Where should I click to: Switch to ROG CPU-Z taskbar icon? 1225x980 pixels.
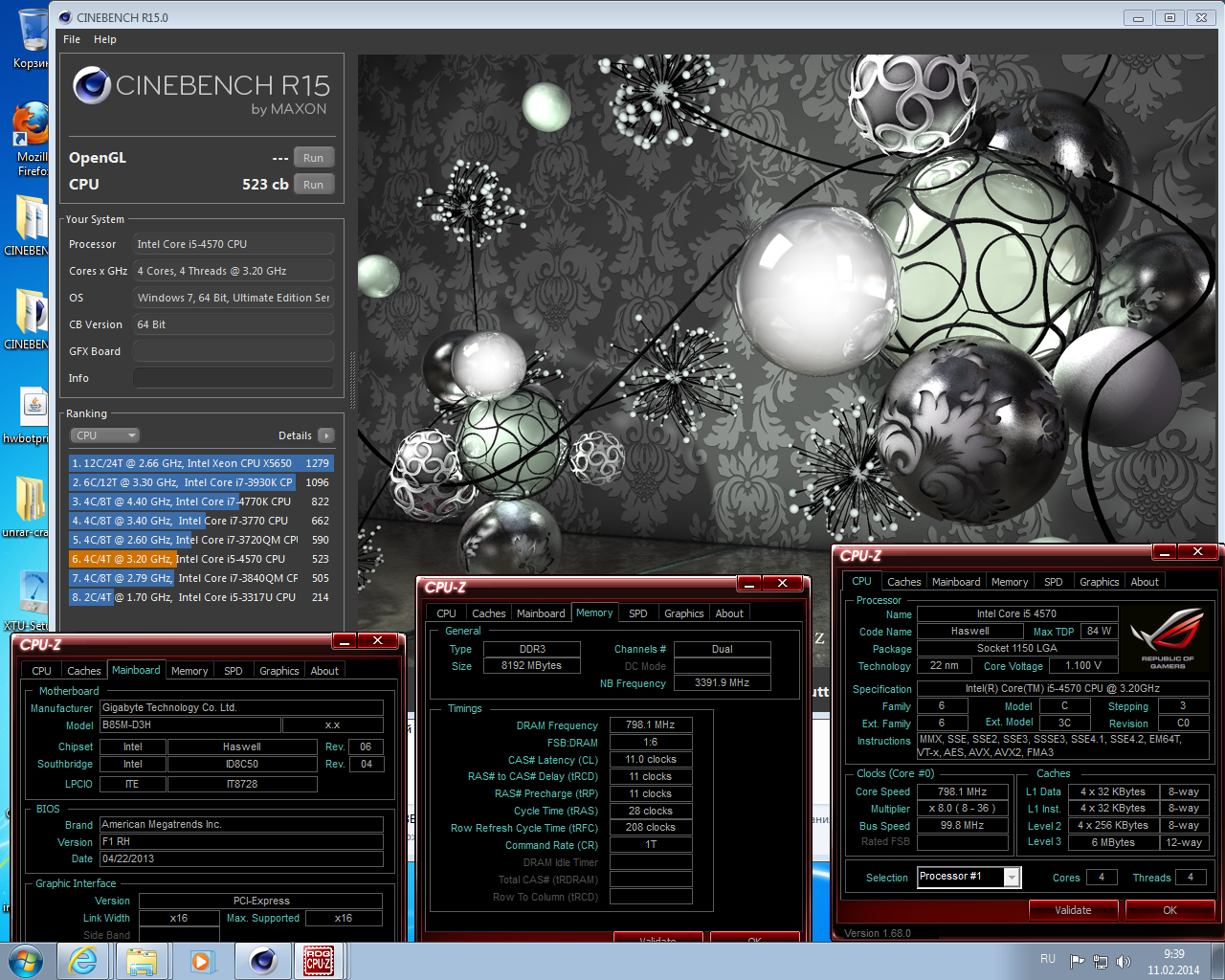click(320, 961)
